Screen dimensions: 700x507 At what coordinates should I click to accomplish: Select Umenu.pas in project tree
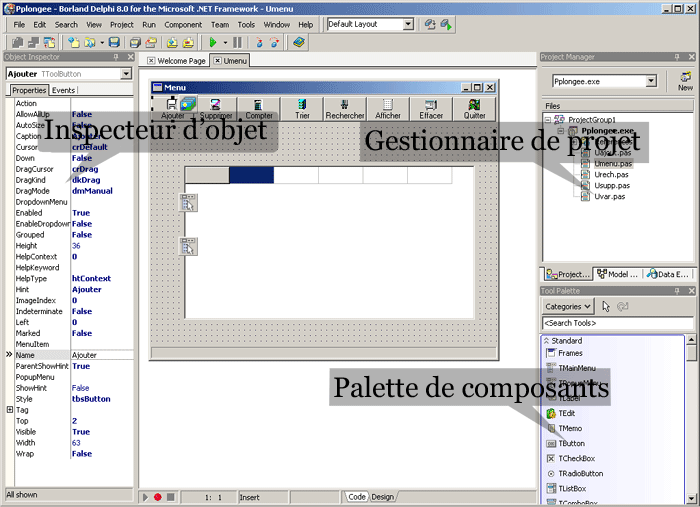[613, 163]
